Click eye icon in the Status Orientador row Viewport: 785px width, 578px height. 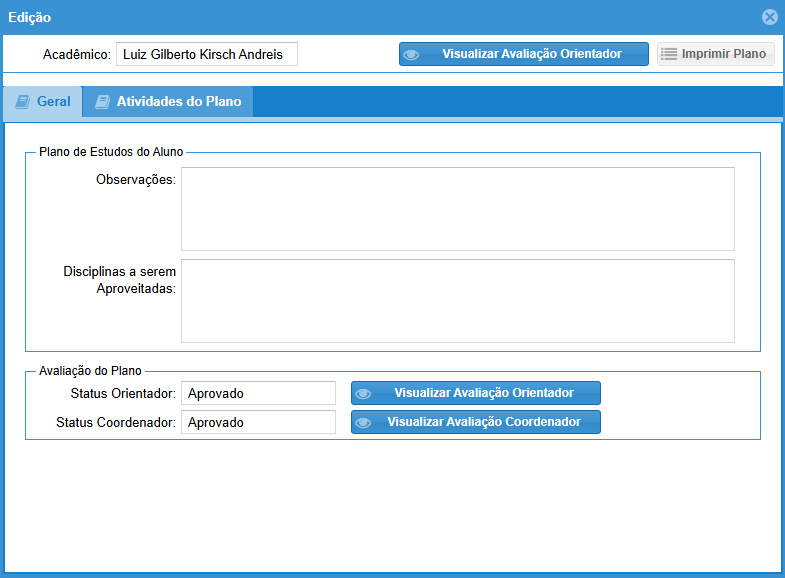pos(363,394)
